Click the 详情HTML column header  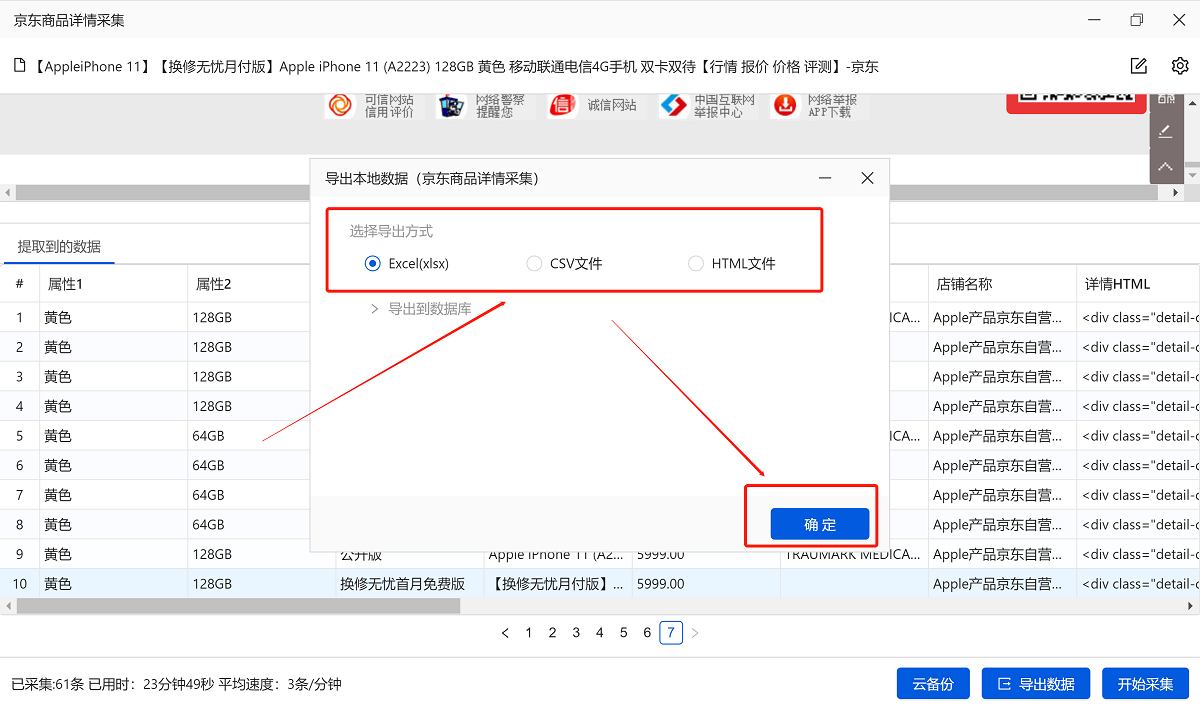coord(1138,284)
